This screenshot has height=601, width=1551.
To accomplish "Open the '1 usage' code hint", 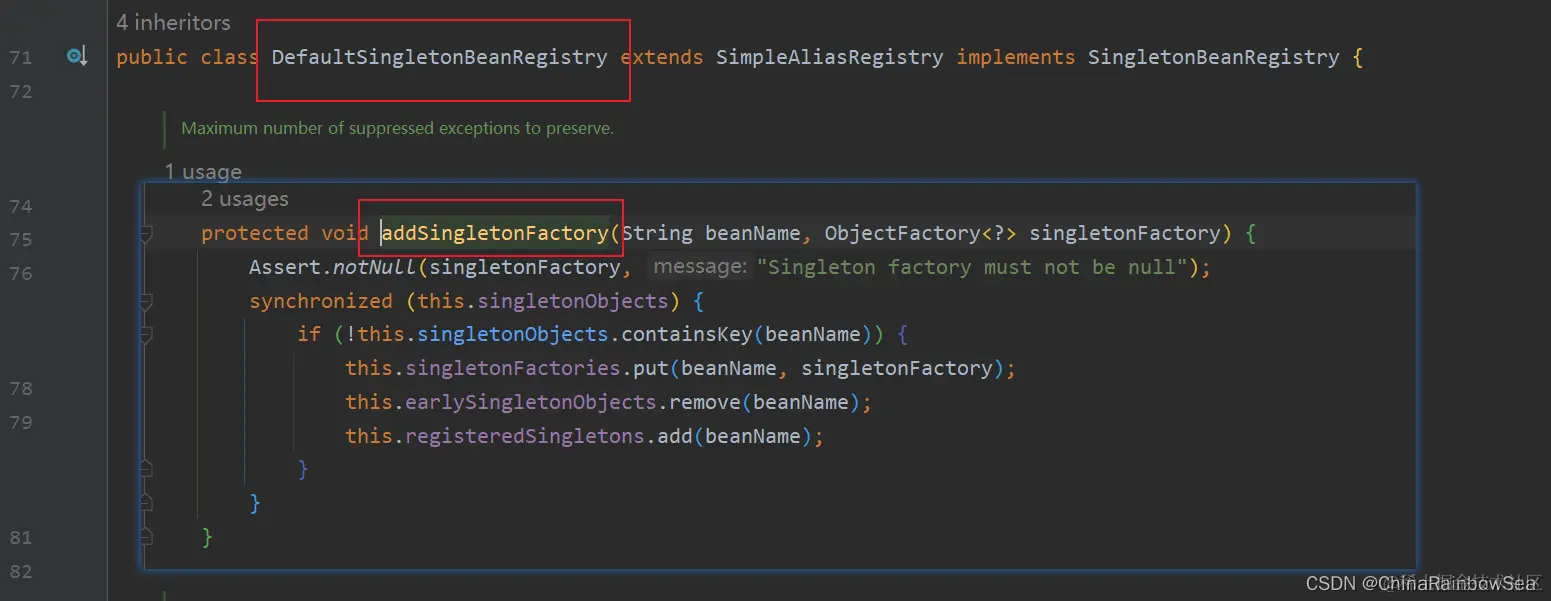I will [x=203, y=171].
